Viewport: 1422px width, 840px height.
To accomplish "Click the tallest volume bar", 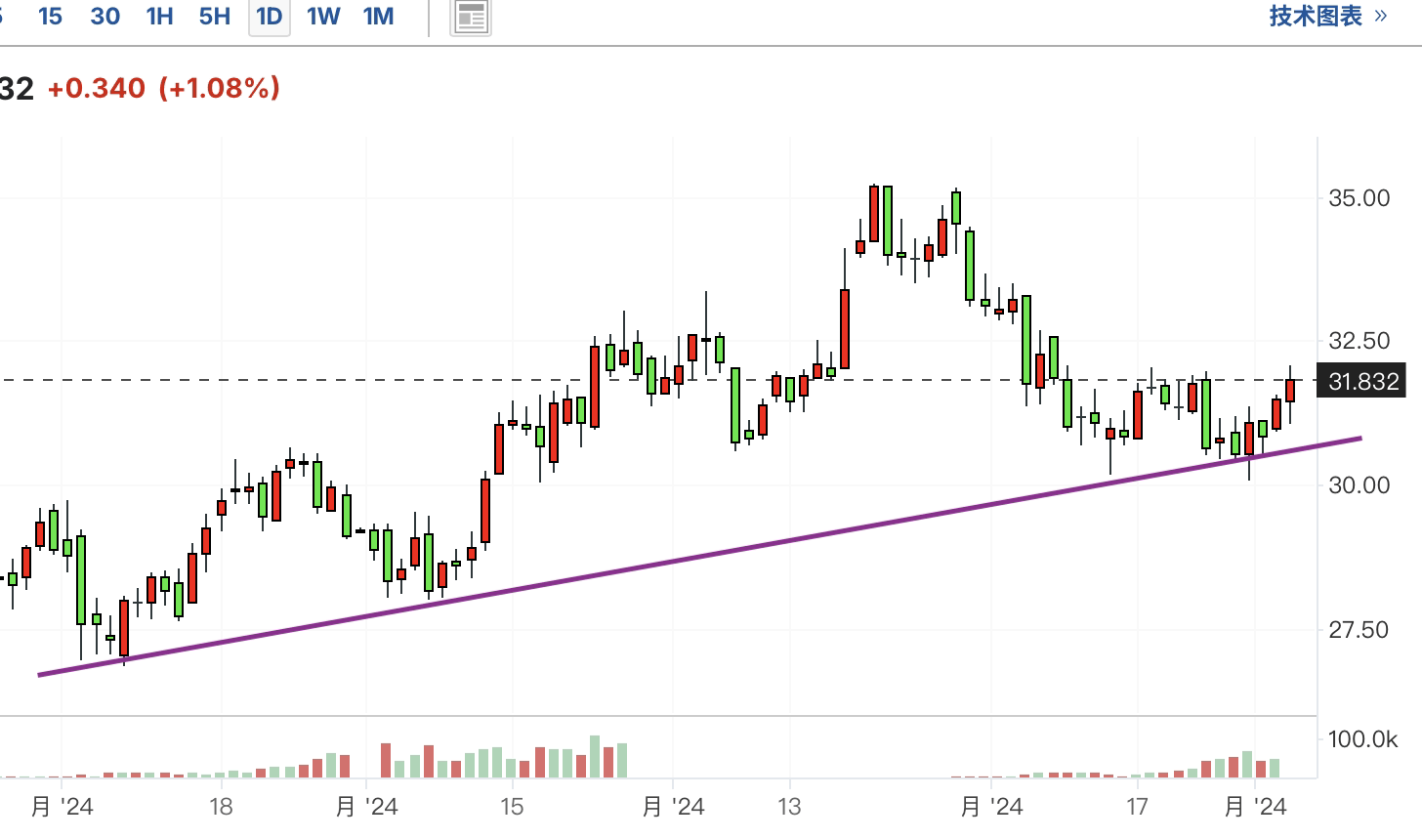I will (595, 756).
